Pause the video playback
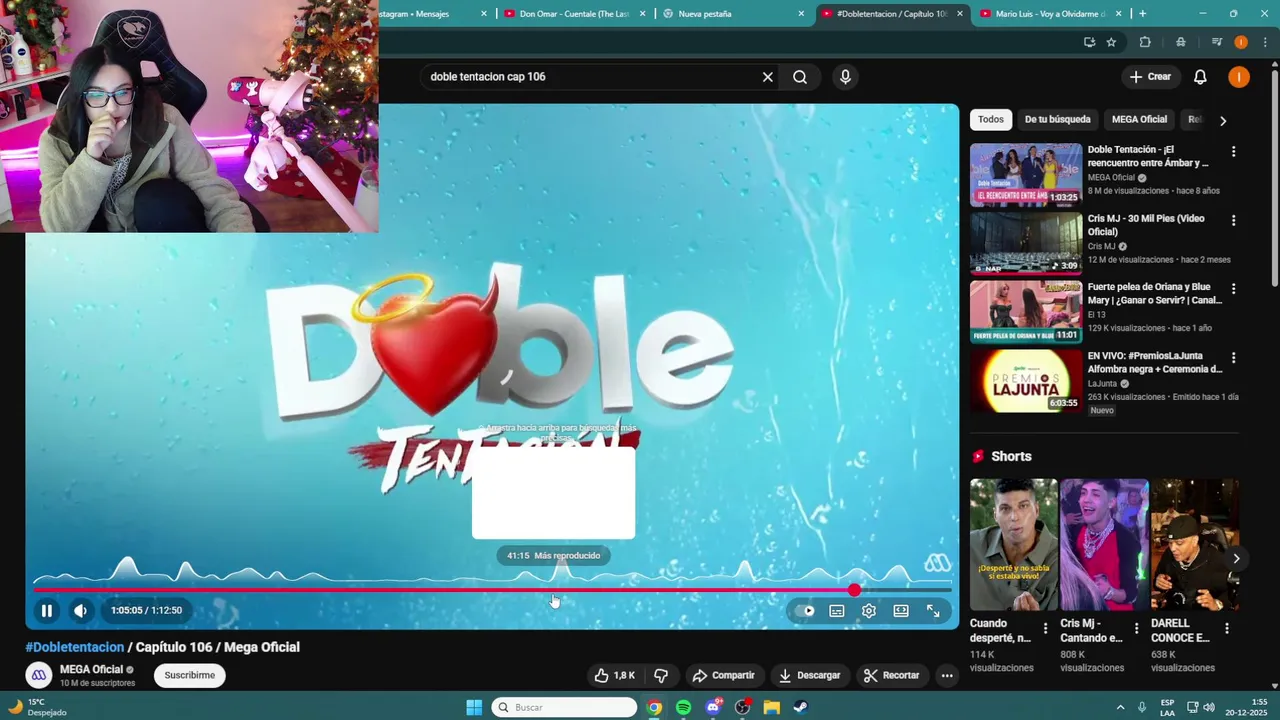Viewport: 1280px width, 720px height. [x=47, y=610]
